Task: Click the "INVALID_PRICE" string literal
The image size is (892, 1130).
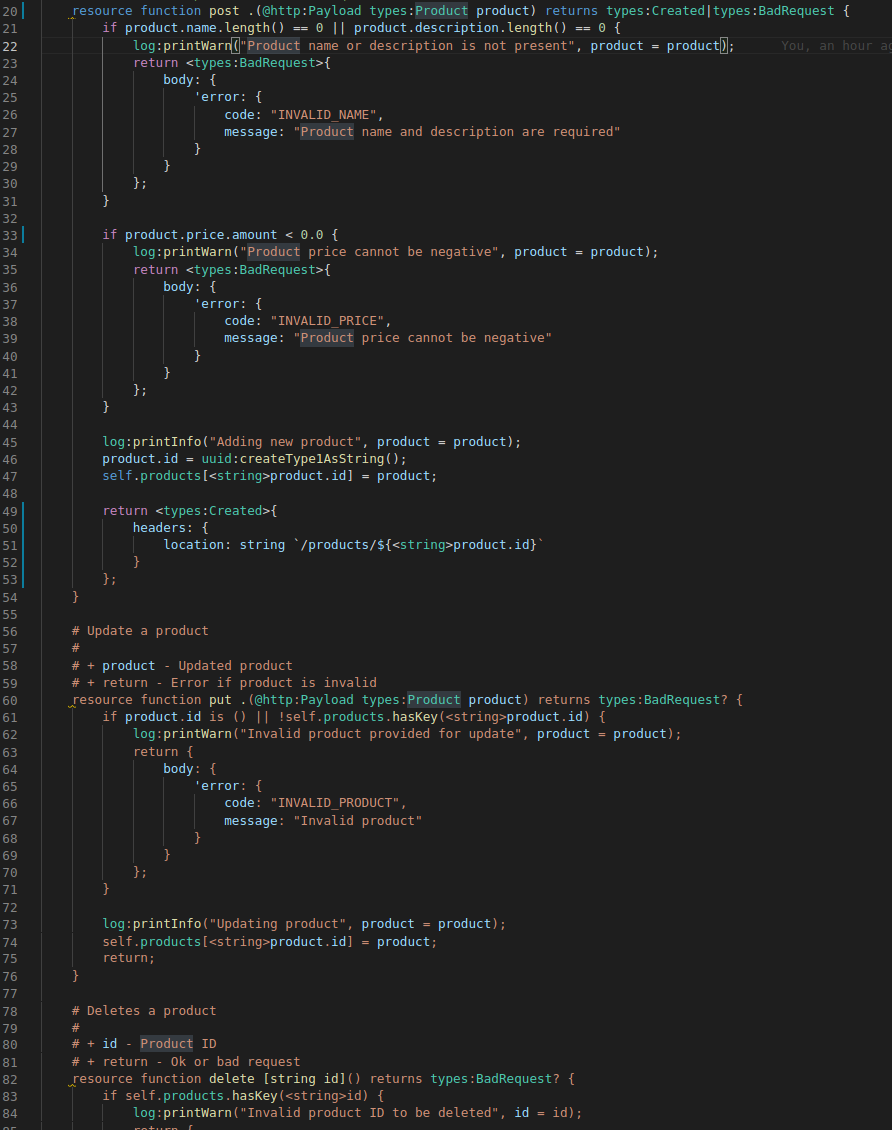Action: point(328,321)
